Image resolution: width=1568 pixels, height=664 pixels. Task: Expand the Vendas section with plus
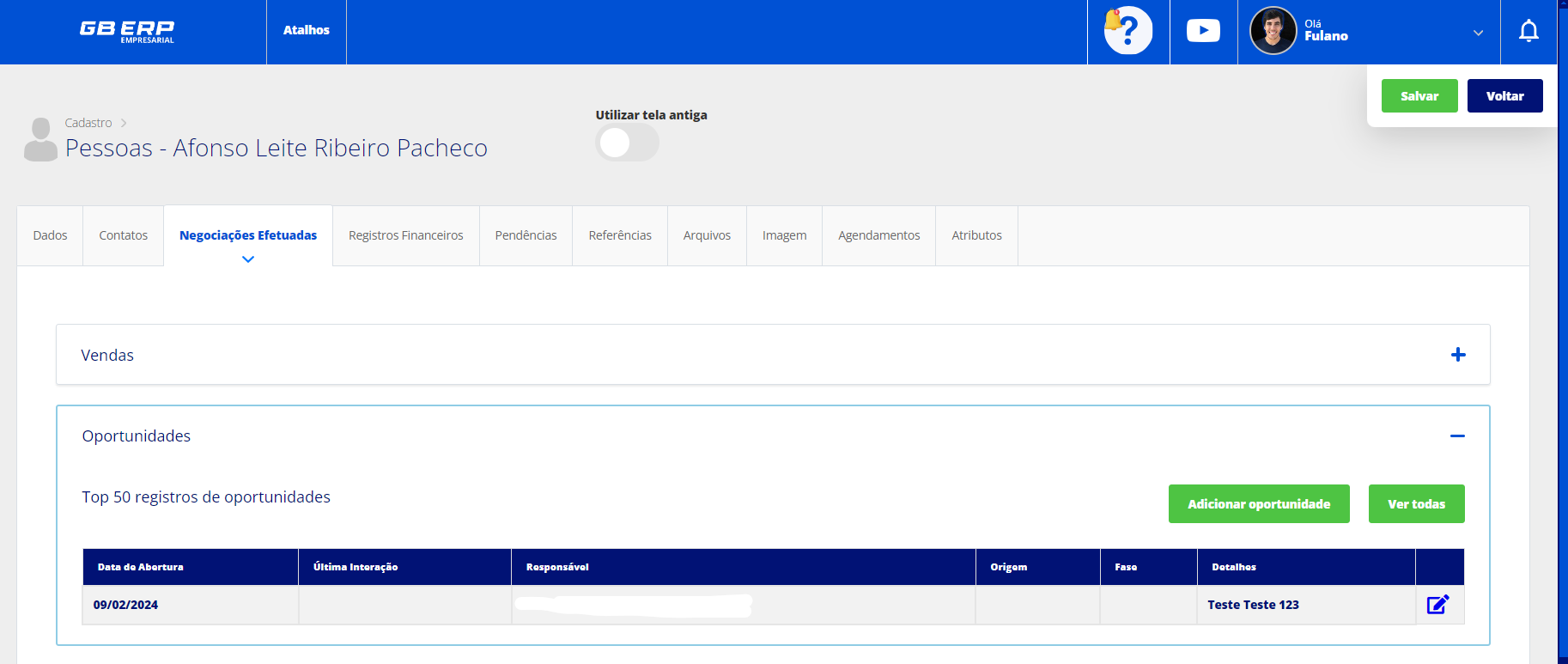(x=1458, y=355)
